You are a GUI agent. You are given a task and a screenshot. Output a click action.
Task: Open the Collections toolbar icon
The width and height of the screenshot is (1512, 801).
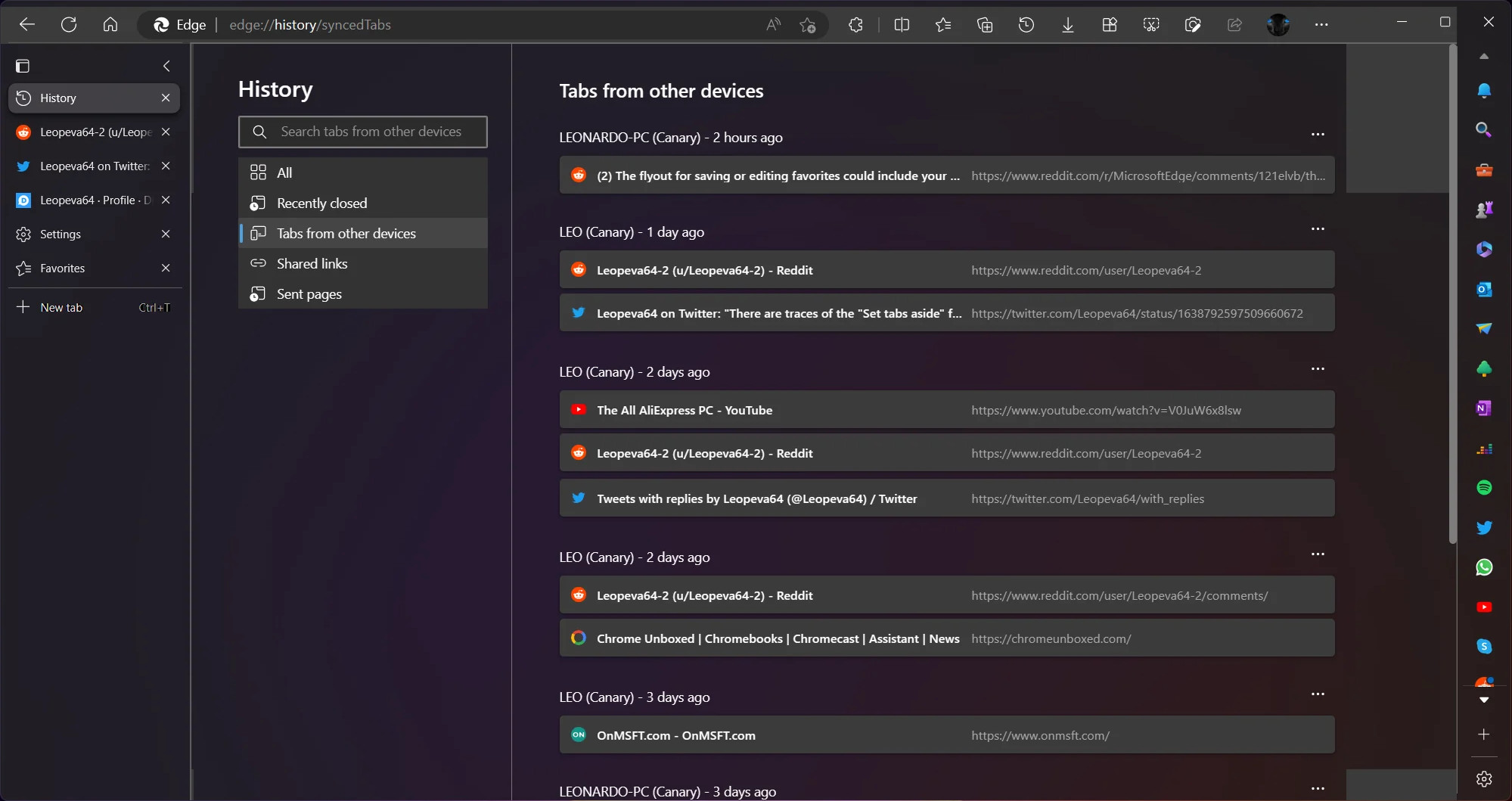click(985, 25)
